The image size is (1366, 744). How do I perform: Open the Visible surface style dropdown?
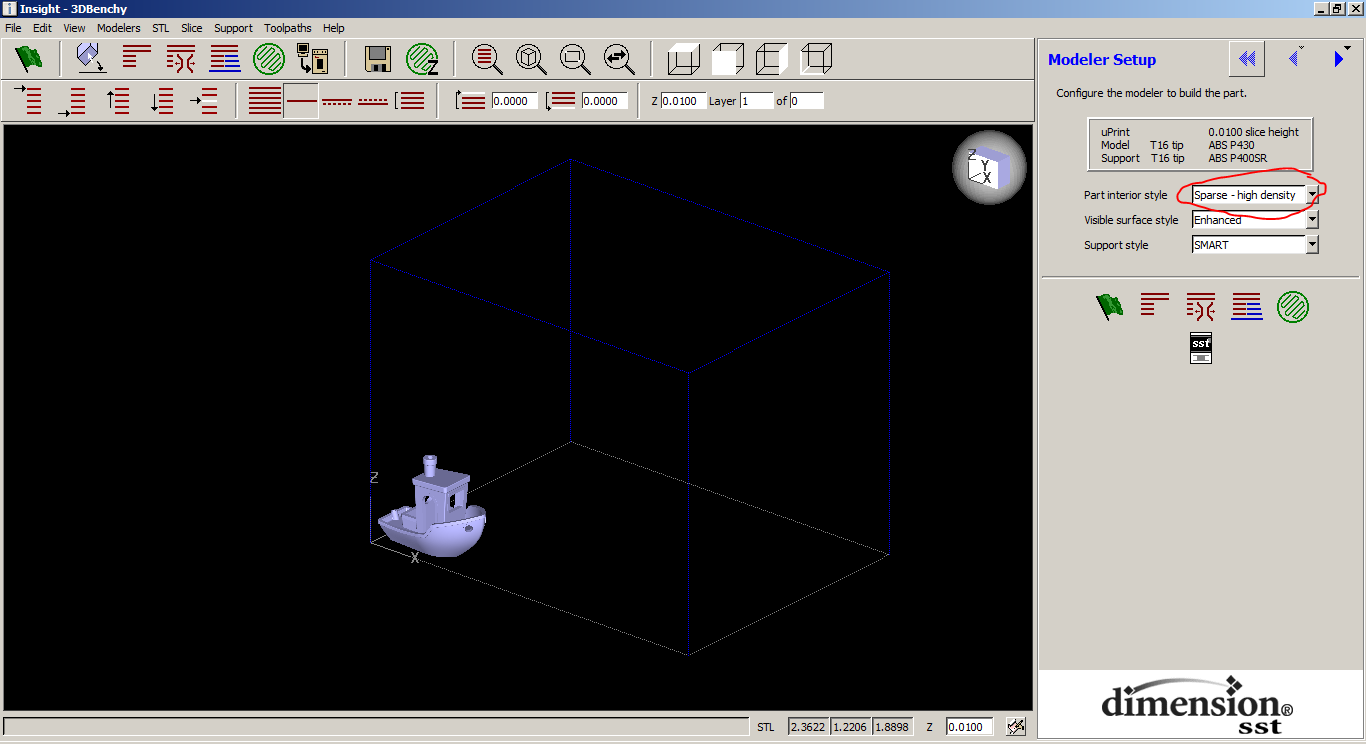coord(1312,220)
